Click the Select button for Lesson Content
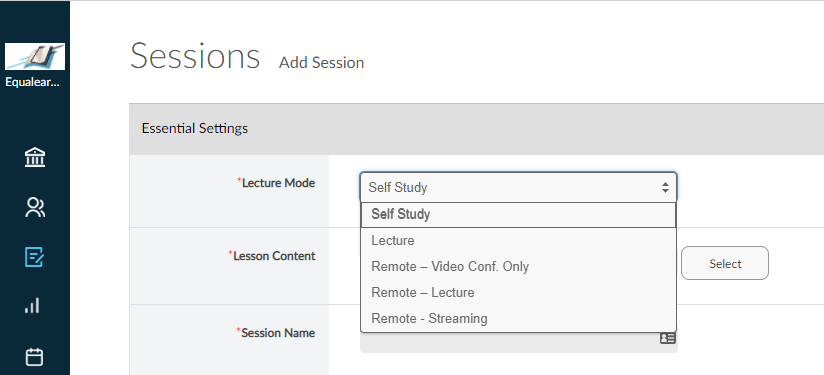824x375 pixels. 725,263
